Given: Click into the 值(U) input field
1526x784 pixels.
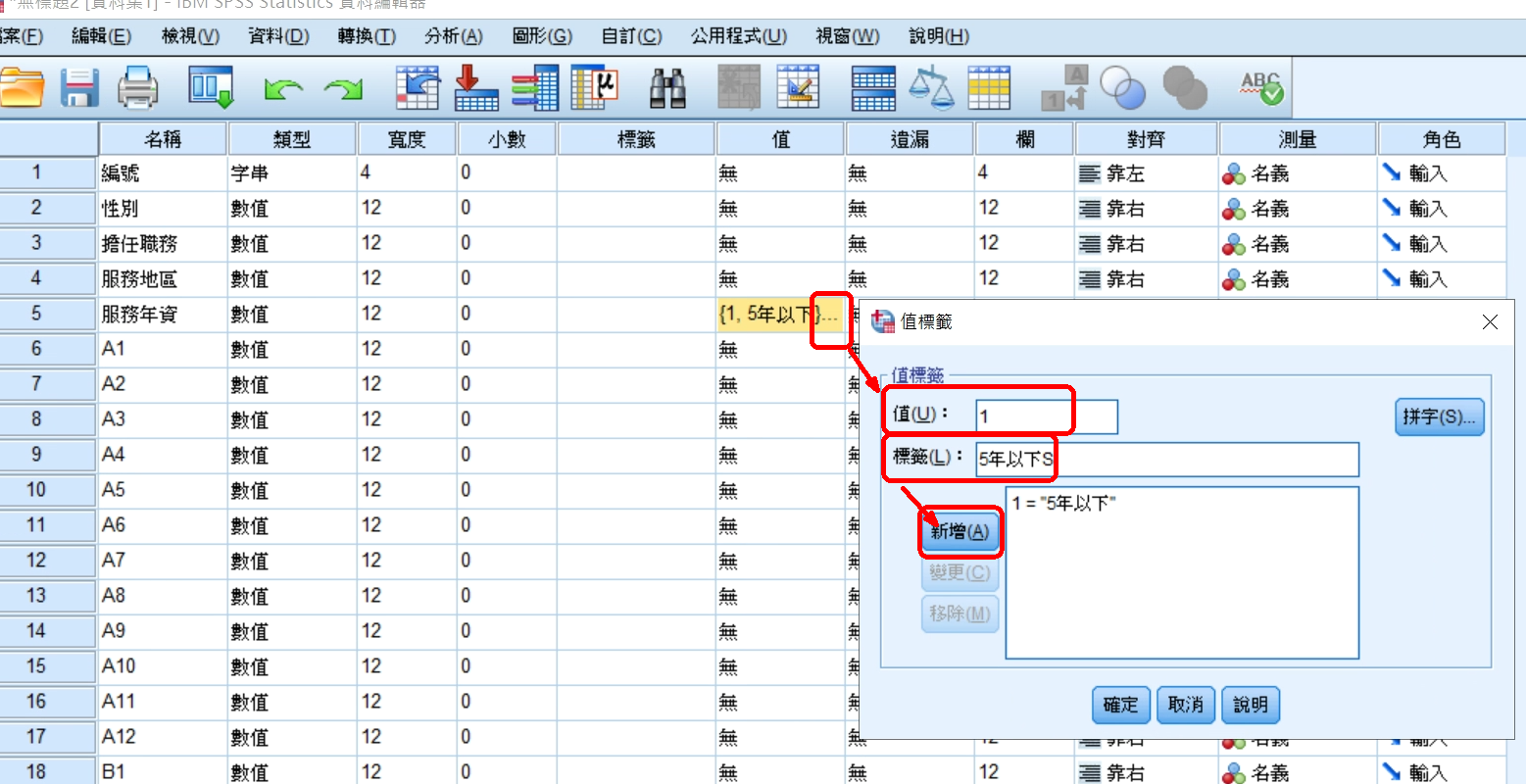Looking at the screenshot, I should (1046, 416).
